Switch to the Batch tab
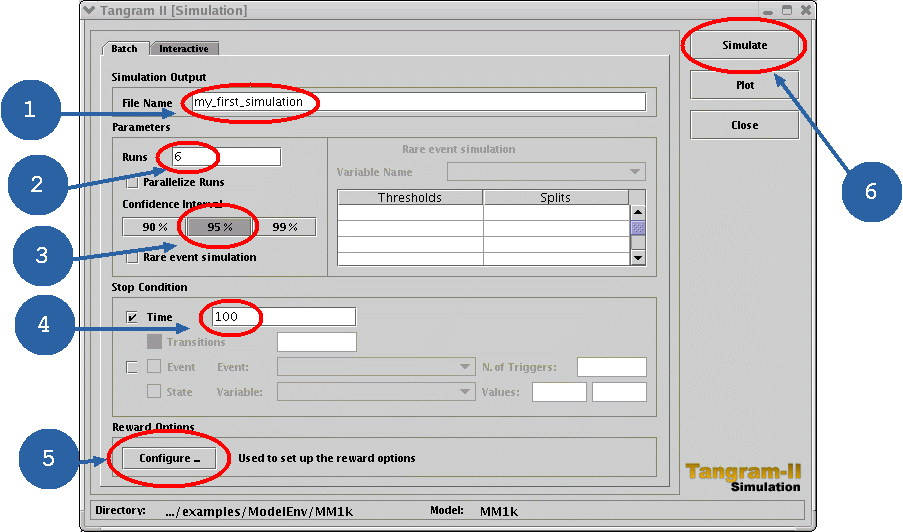Image resolution: width=903 pixels, height=532 pixels. click(x=125, y=48)
